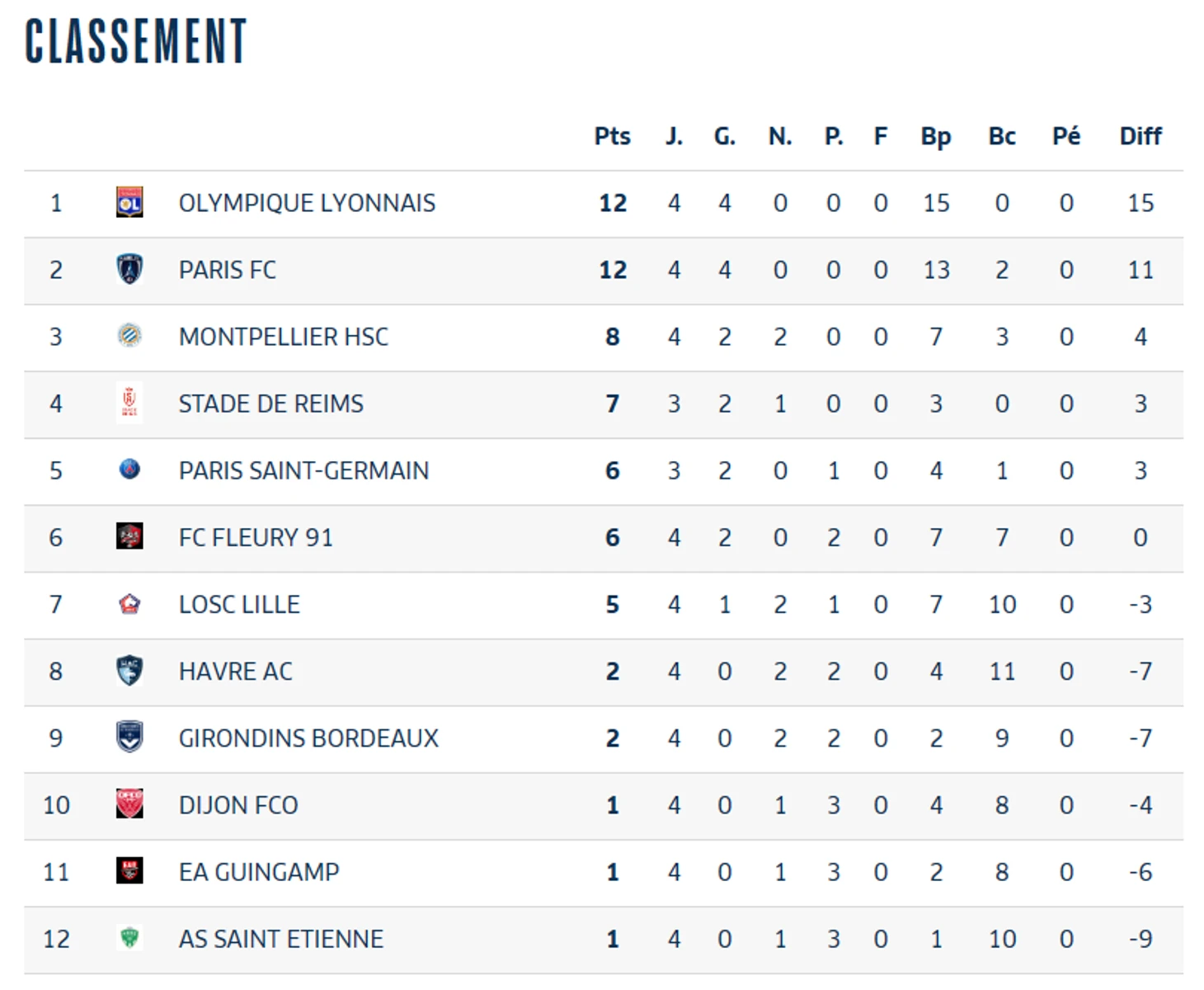Select the Montpellier HSC logo

coord(129,337)
